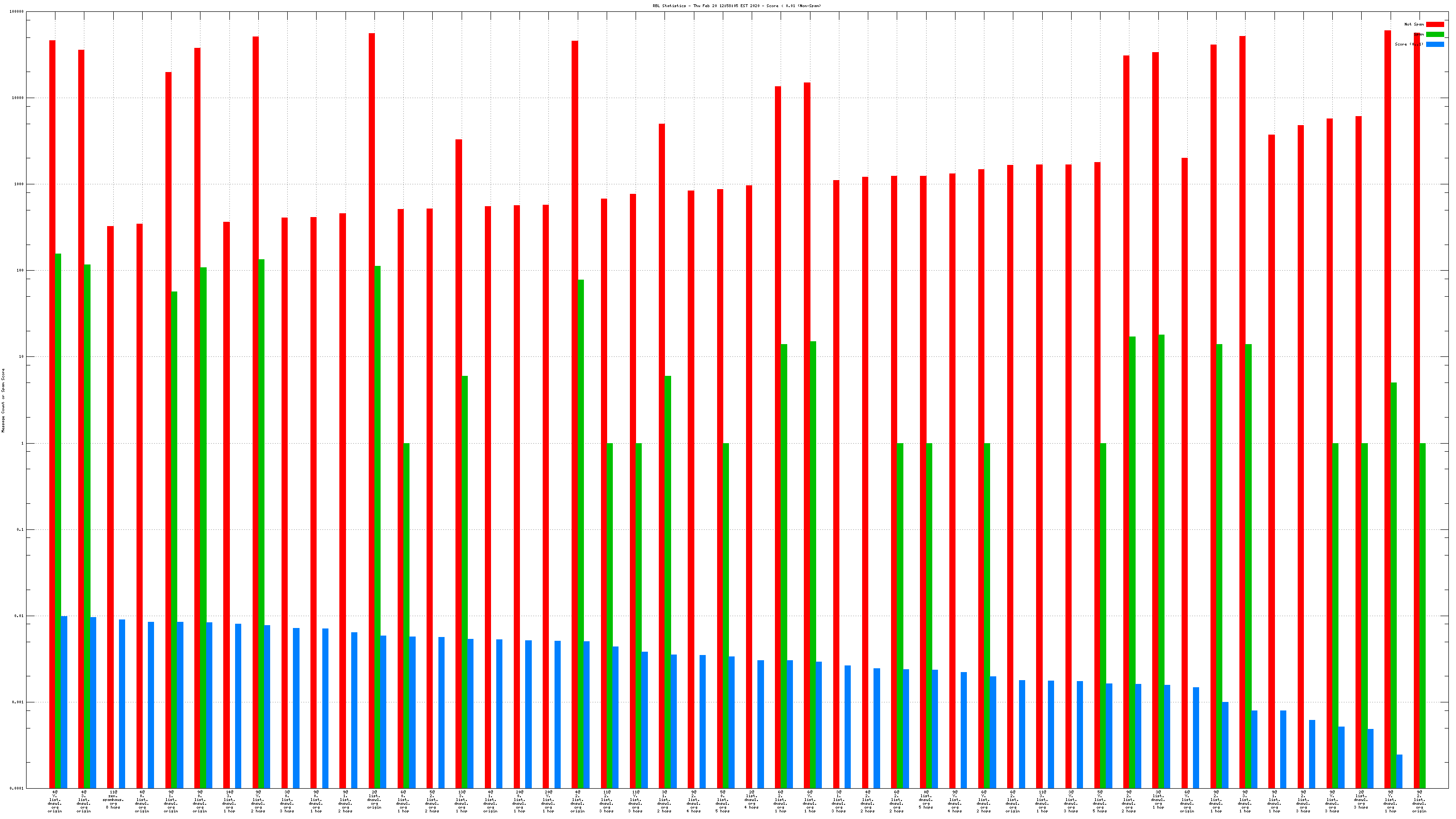This screenshot has width=1456, height=819.
Task: Click the leftmost green Spam bar
Action: (x=58, y=509)
